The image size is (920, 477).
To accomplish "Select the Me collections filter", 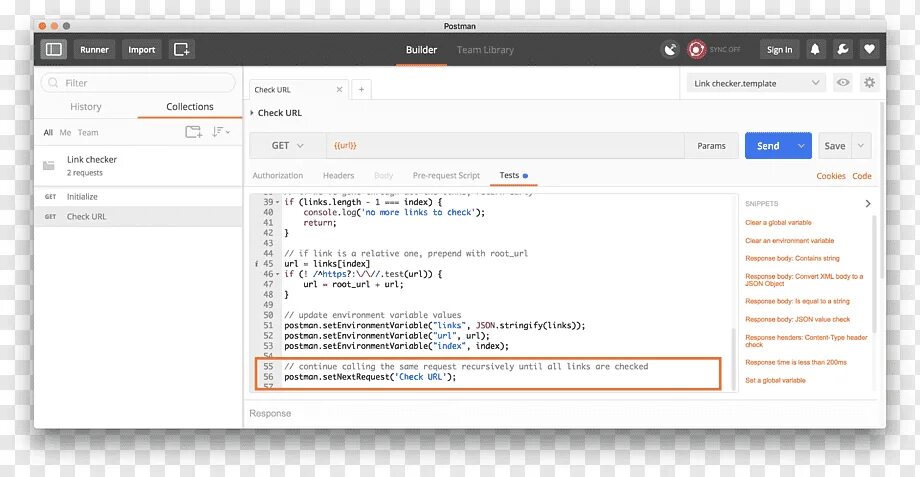I will [65, 133].
